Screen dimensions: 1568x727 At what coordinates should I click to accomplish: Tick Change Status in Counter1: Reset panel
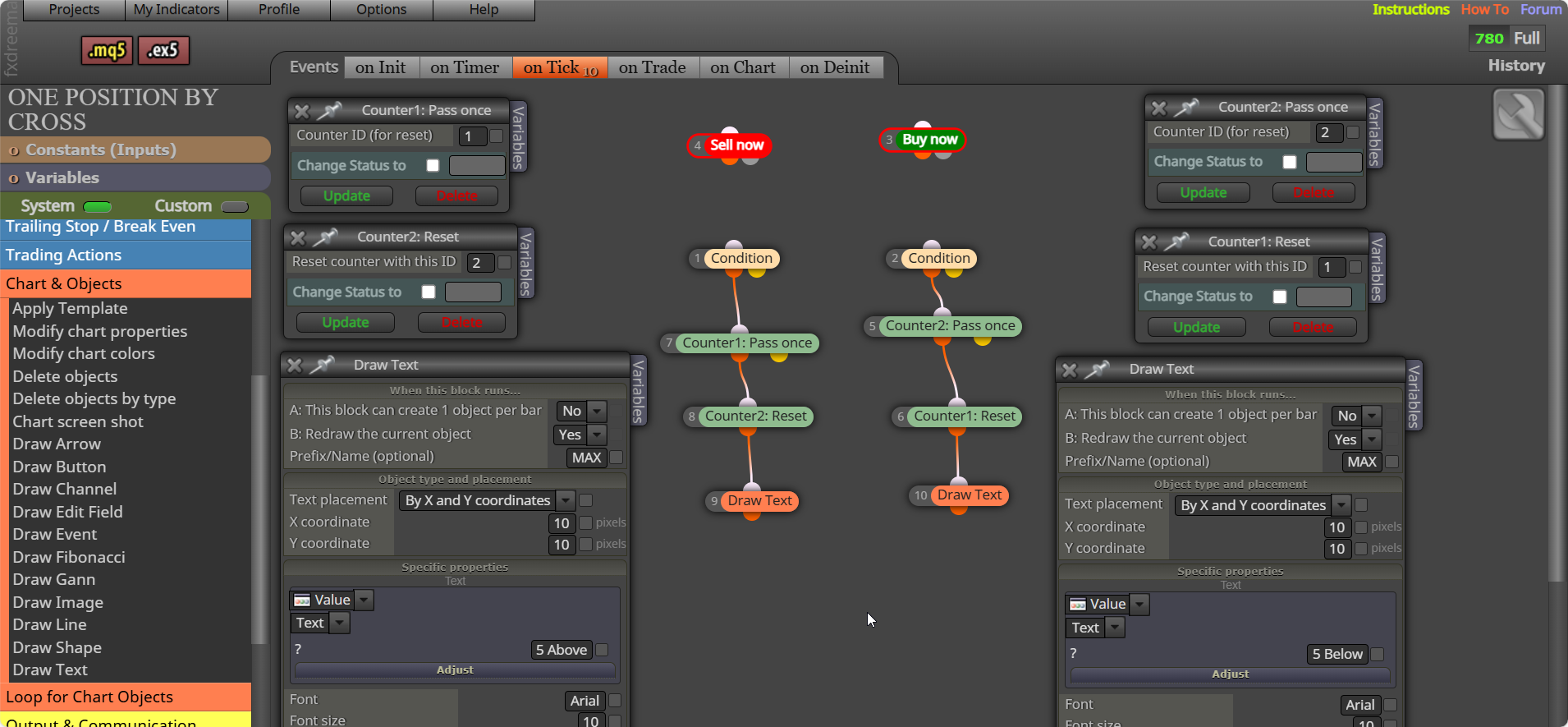pos(1280,297)
